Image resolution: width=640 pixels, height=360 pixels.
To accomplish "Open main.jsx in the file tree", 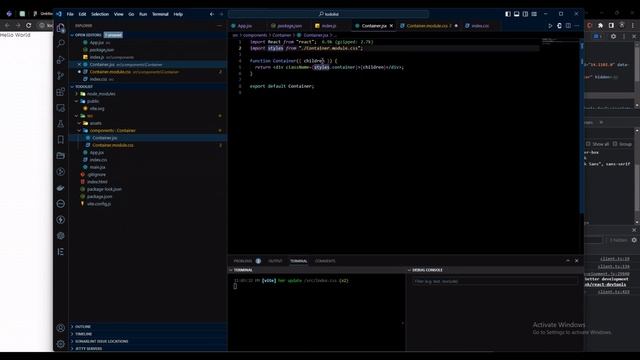I will [x=98, y=167].
